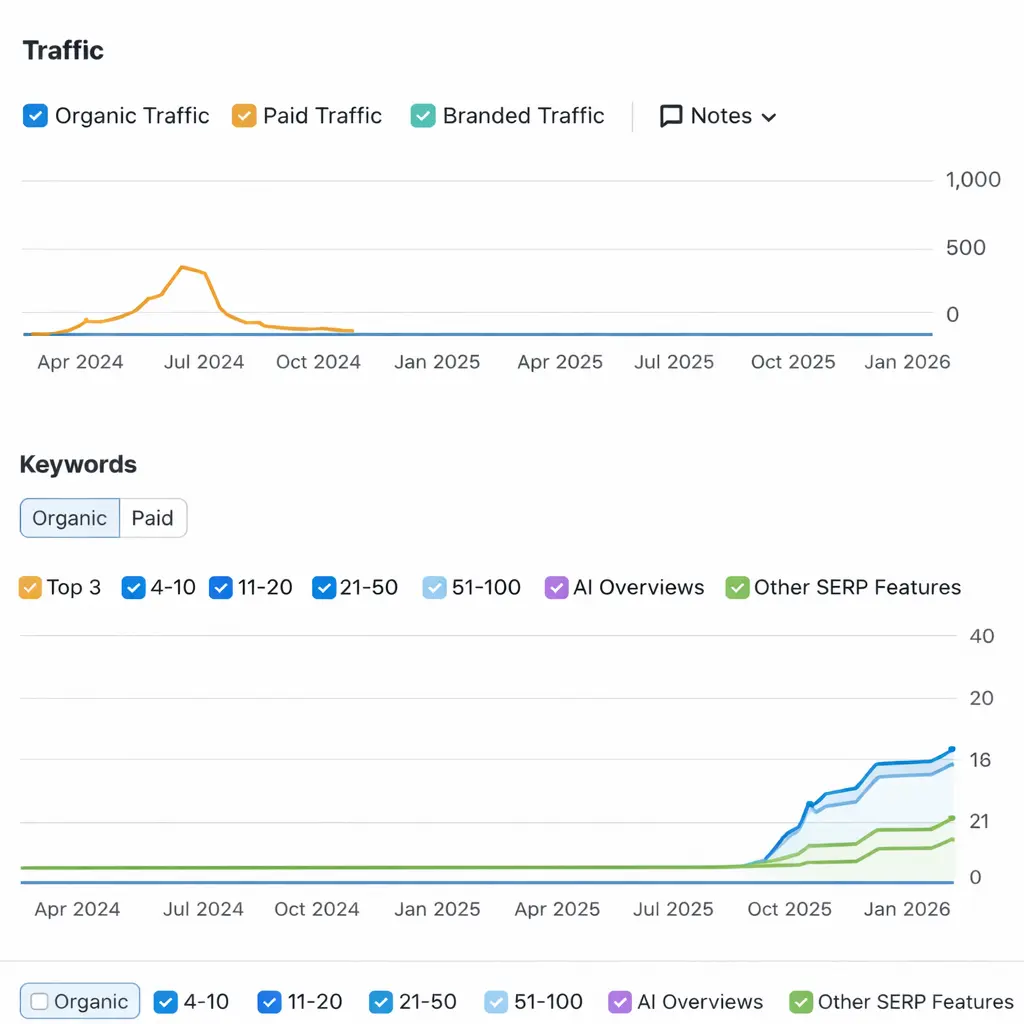
Task: Click the Traffic section heading
Action: pyautogui.click(x=63, y=50)
